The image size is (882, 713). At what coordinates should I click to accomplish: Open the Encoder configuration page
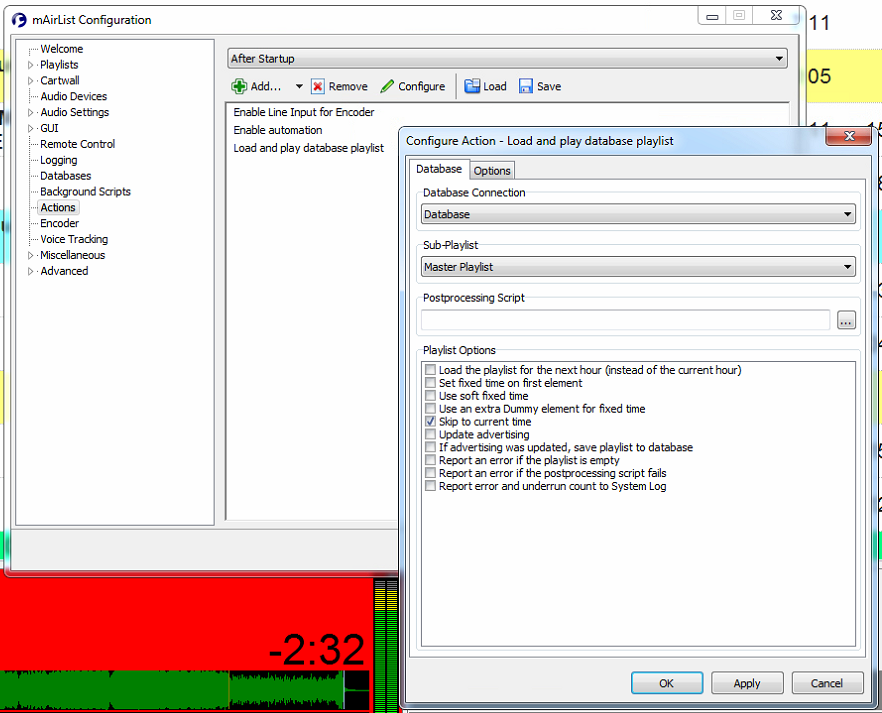59,223
